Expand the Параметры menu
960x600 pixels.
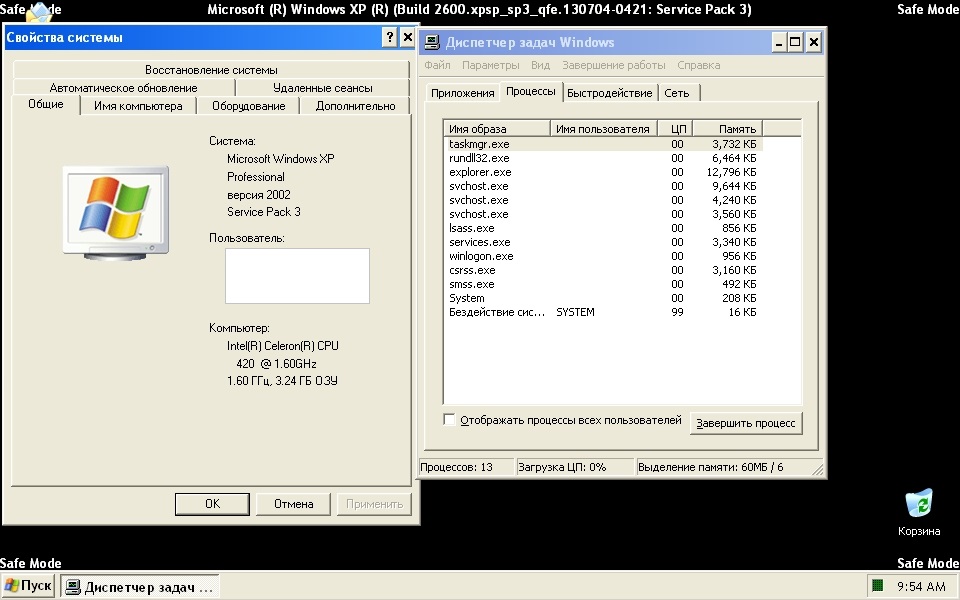coord(490,65)
